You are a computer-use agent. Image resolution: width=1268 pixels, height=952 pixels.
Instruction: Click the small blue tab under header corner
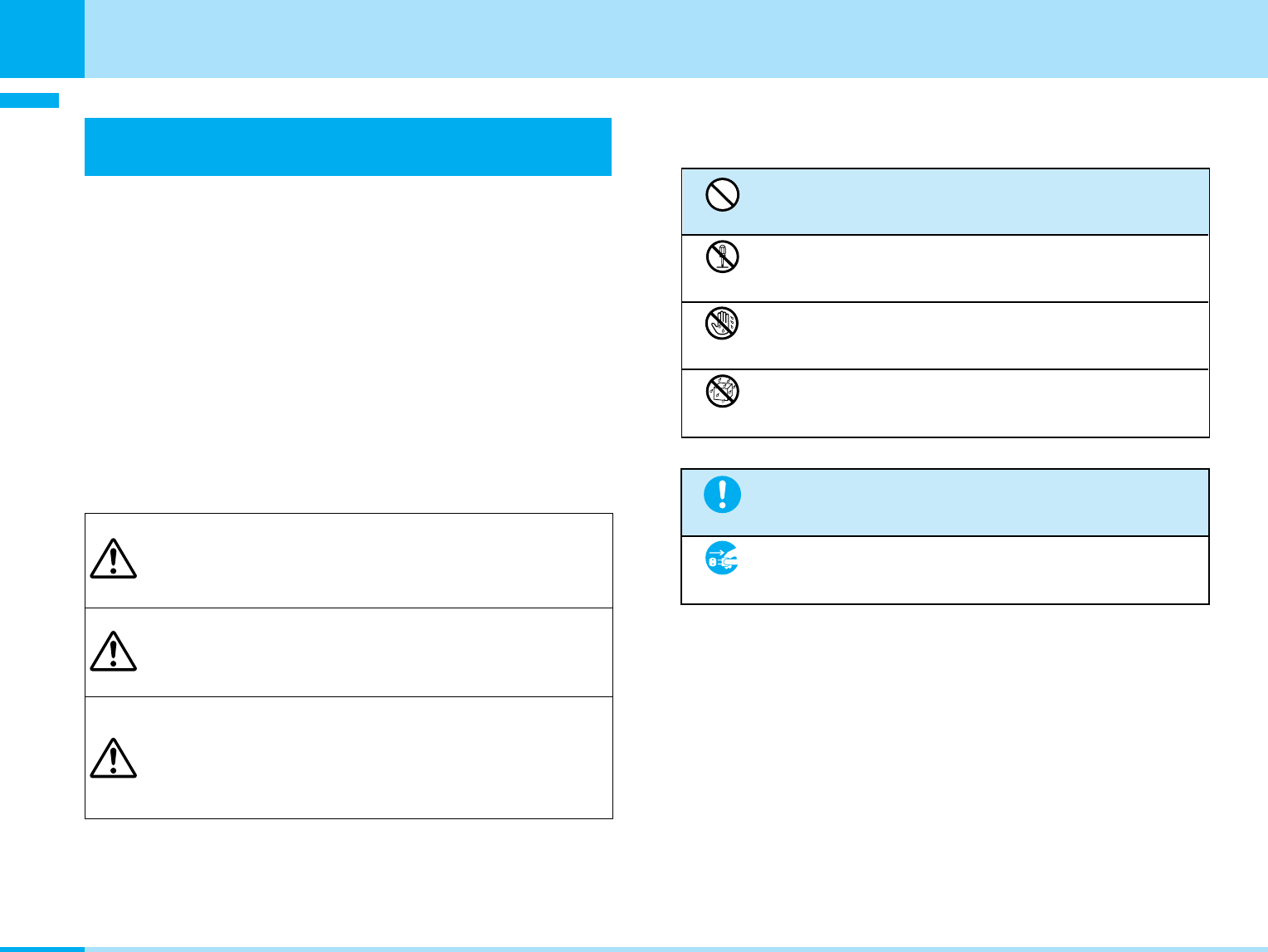tap(29, 100)
